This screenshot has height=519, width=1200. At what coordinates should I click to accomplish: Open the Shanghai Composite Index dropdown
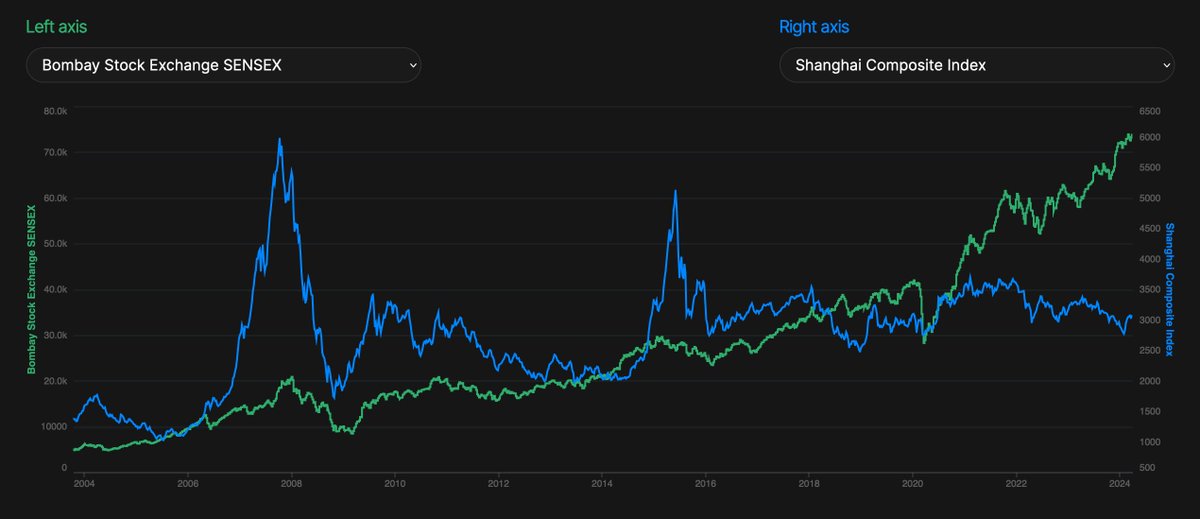pos(976,65)
